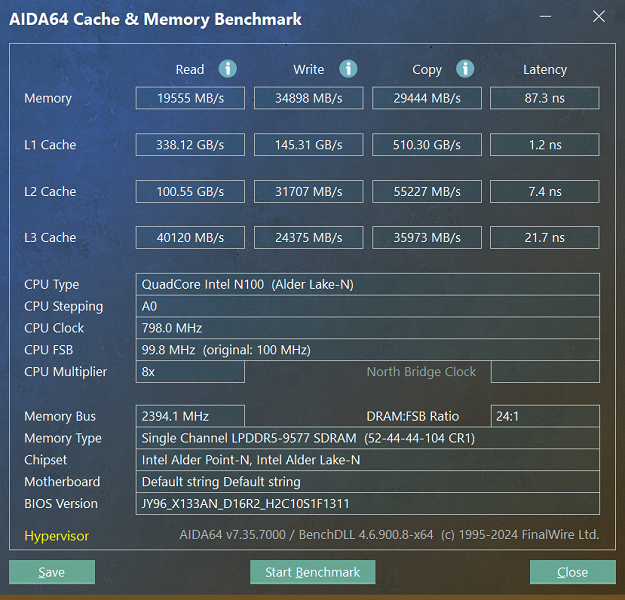Select the Memory Read result field
This screenshot has height=600, width=625.
click(190, 98)
